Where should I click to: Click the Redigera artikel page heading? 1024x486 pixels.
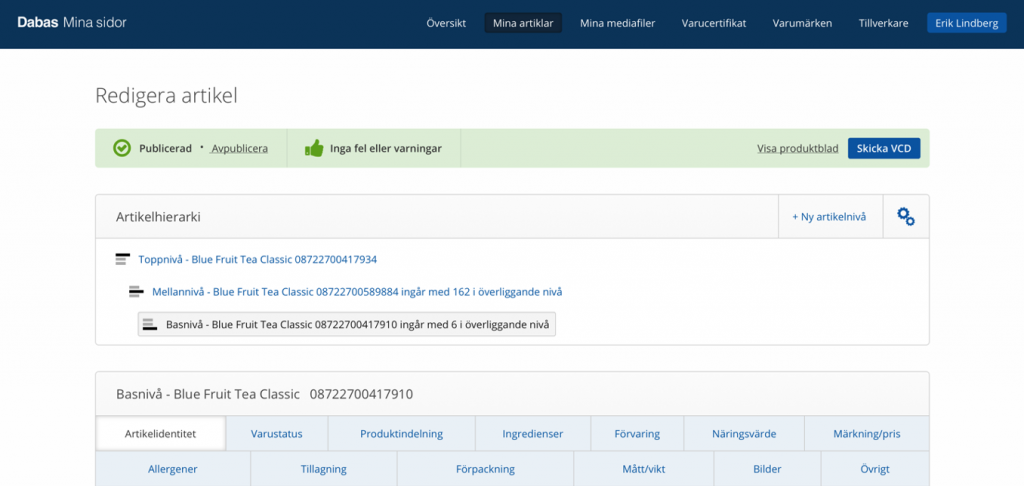pyautogui.click(x=167, y=96)
